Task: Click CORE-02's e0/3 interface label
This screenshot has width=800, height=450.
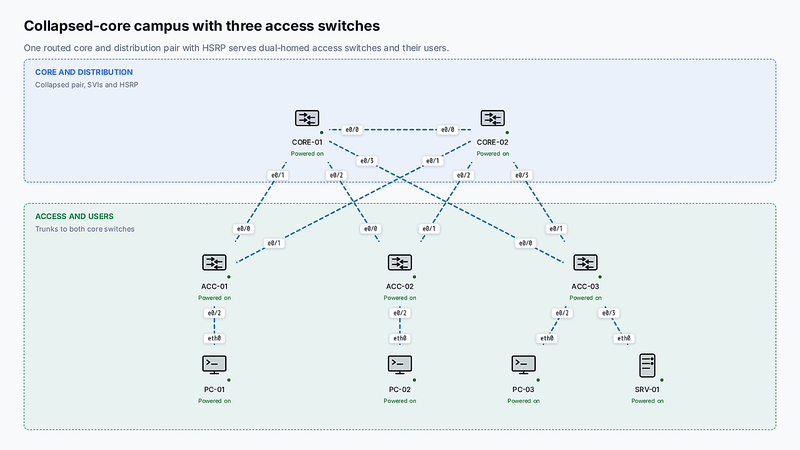Action: [x=521, y=175]
